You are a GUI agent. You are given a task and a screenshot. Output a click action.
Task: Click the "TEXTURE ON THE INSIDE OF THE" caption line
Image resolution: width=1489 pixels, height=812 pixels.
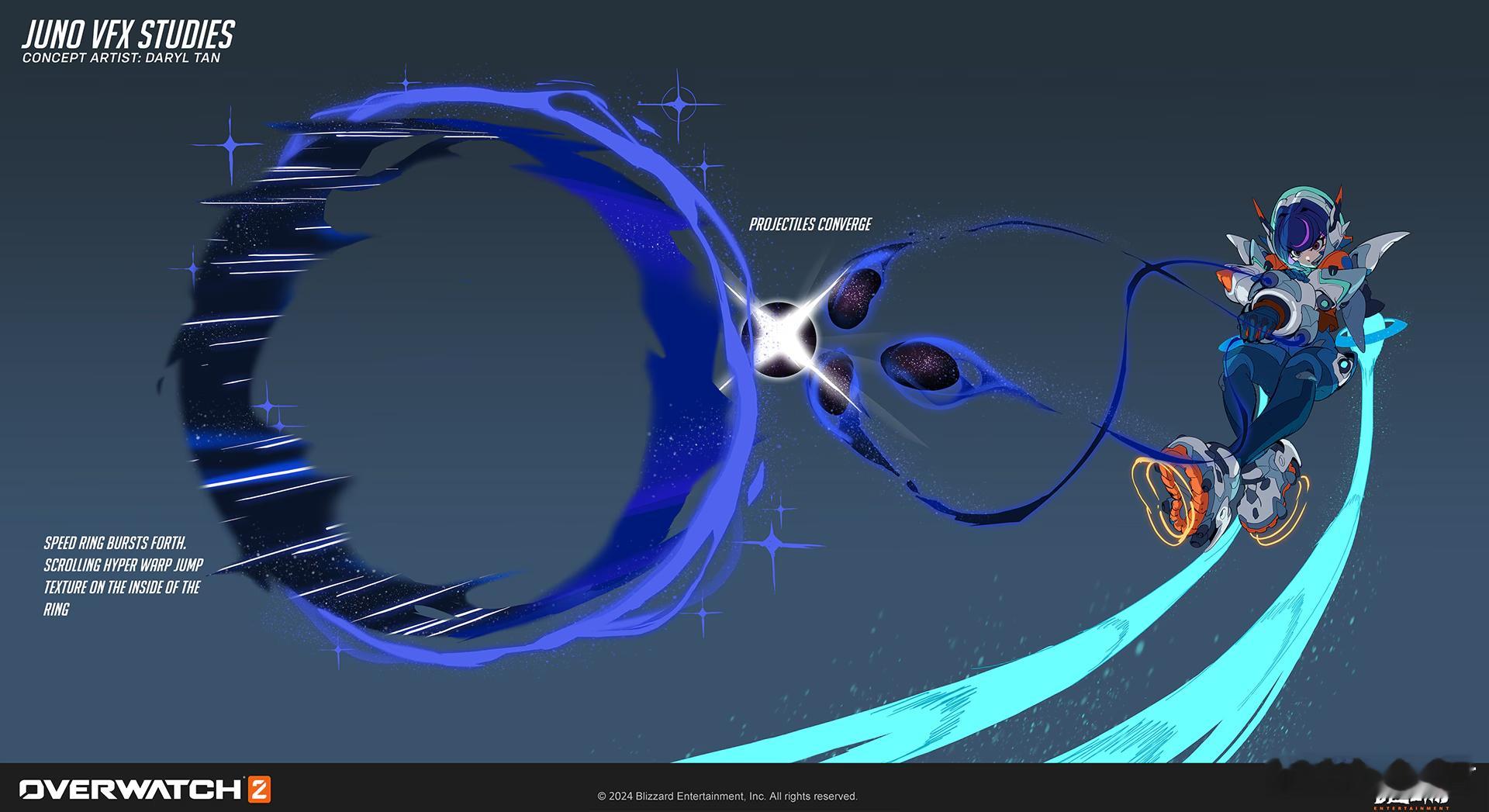tap(122, 587)
